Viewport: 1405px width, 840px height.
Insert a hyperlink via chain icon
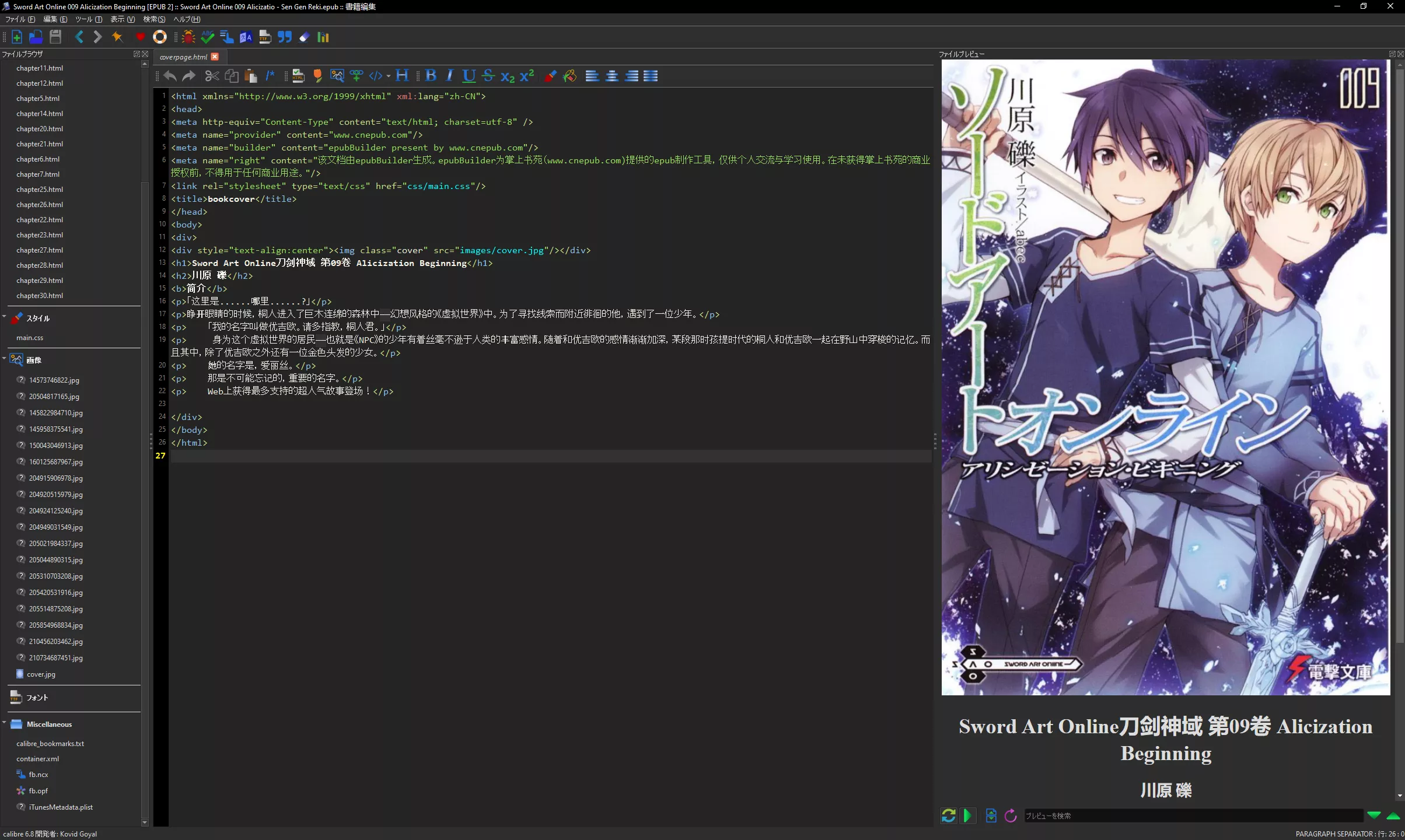(x=356, y=76)
